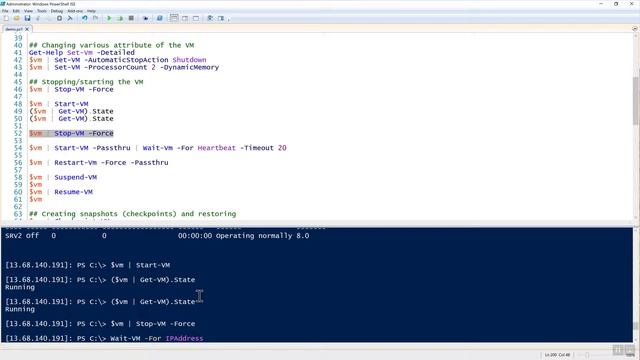Screen dimensions: 640x360
Task: Click the Undo arrow icon
Action: point(84,18)
